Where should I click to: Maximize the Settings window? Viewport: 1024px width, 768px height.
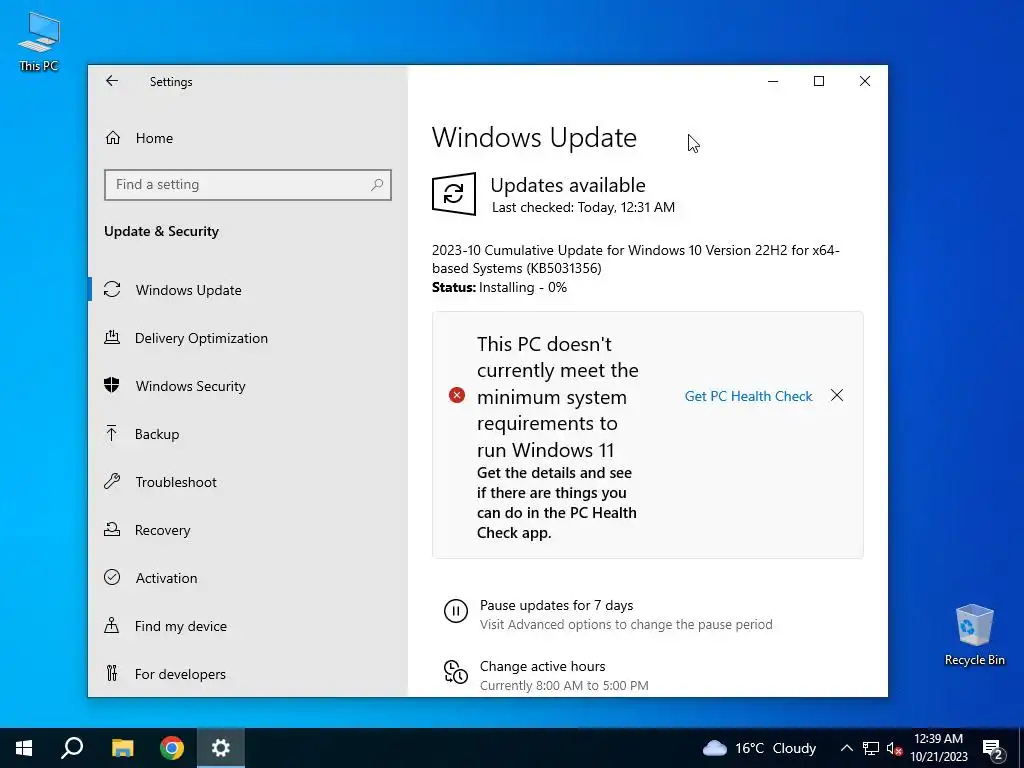point(818,81)
